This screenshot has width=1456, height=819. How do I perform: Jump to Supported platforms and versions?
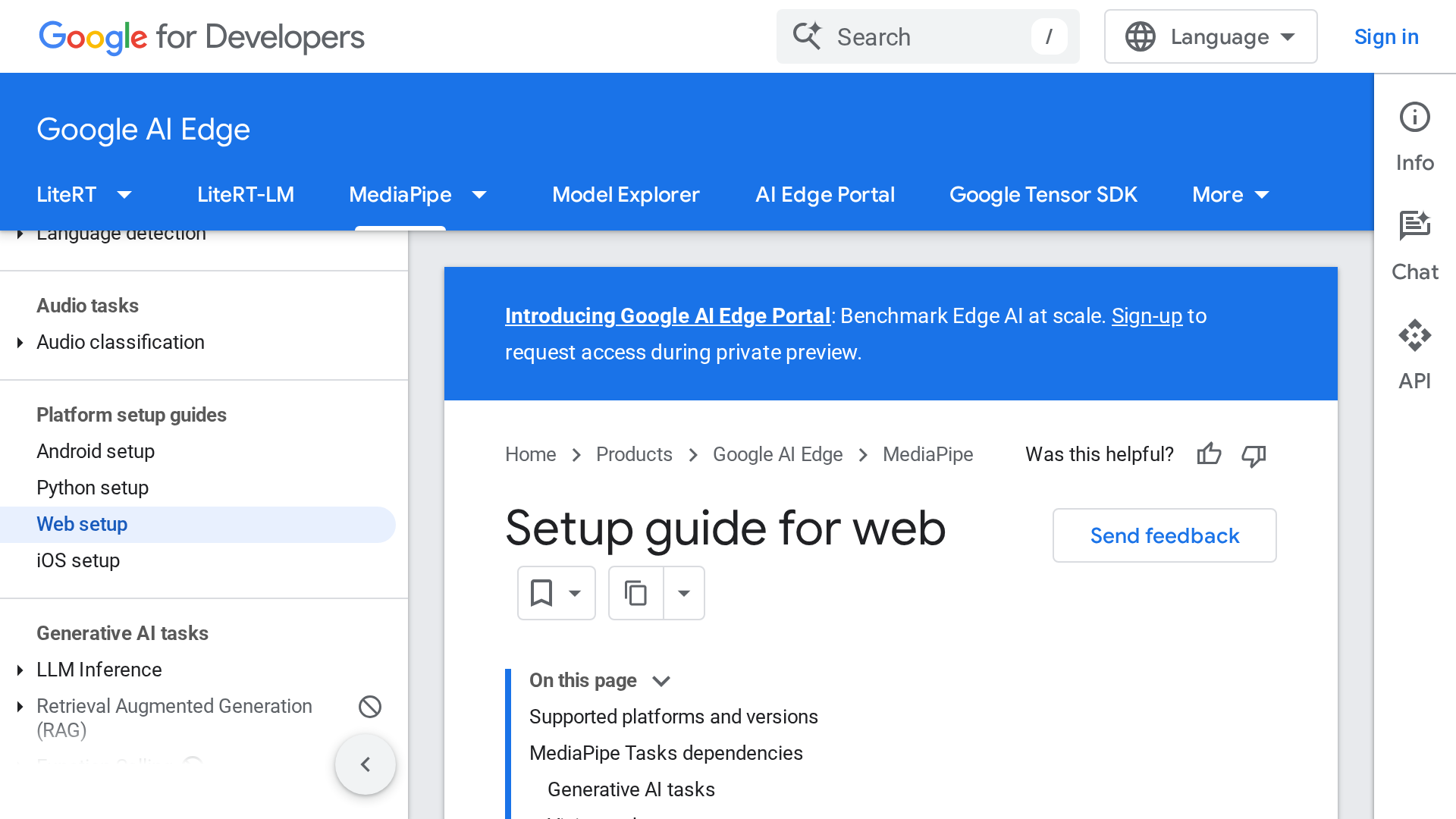673,717
